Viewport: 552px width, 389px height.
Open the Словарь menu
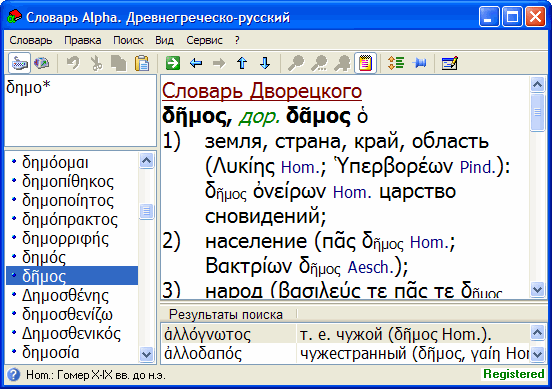click(31, 40)
